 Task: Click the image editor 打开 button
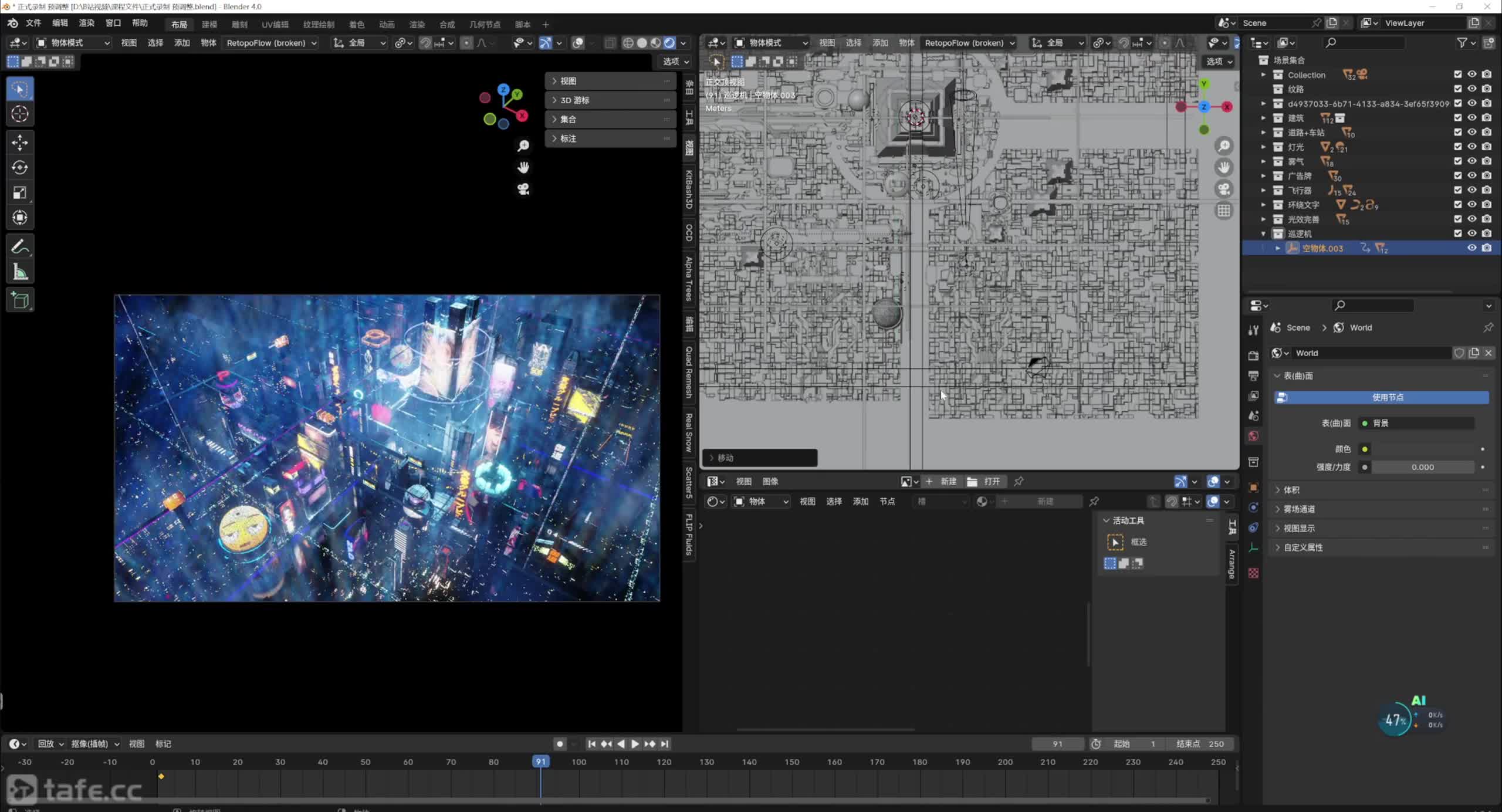coord(985,482)
